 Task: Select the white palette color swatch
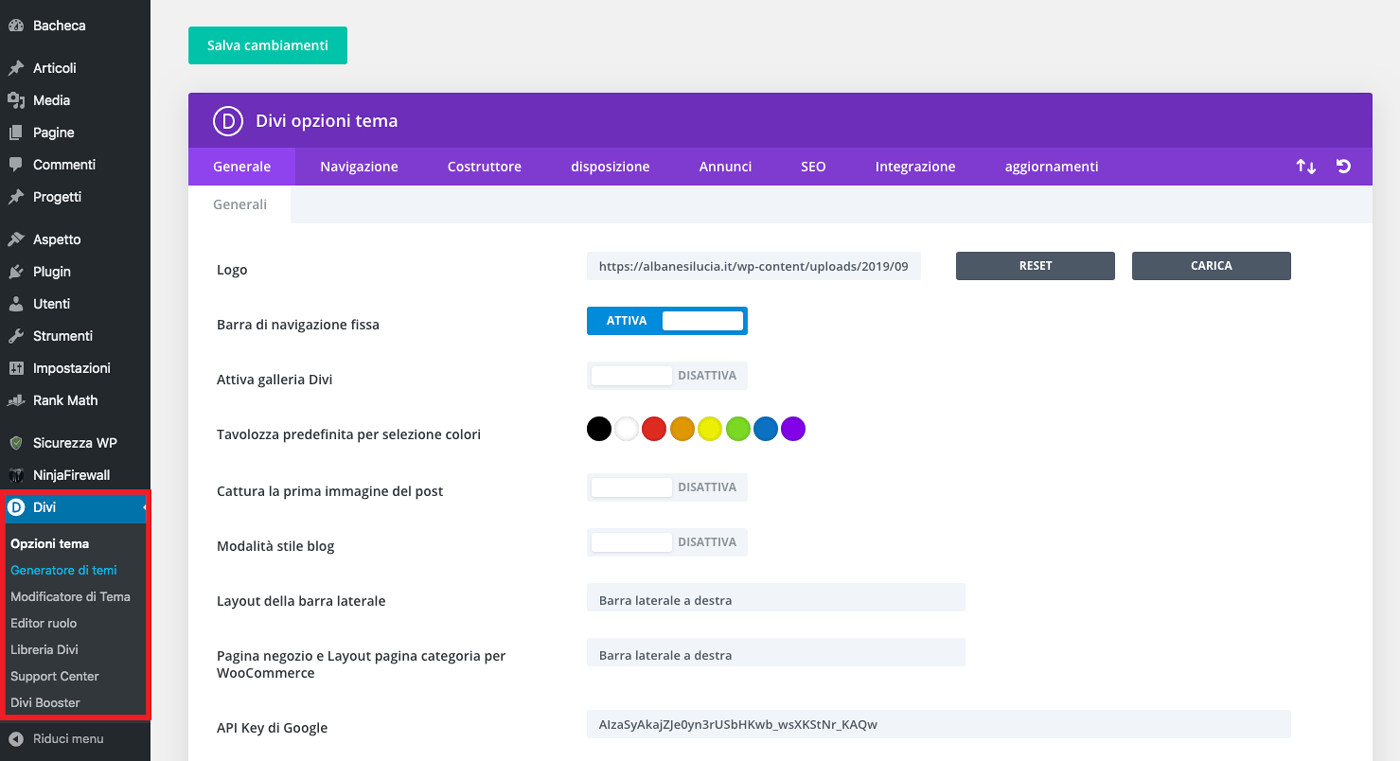[626, 429]
